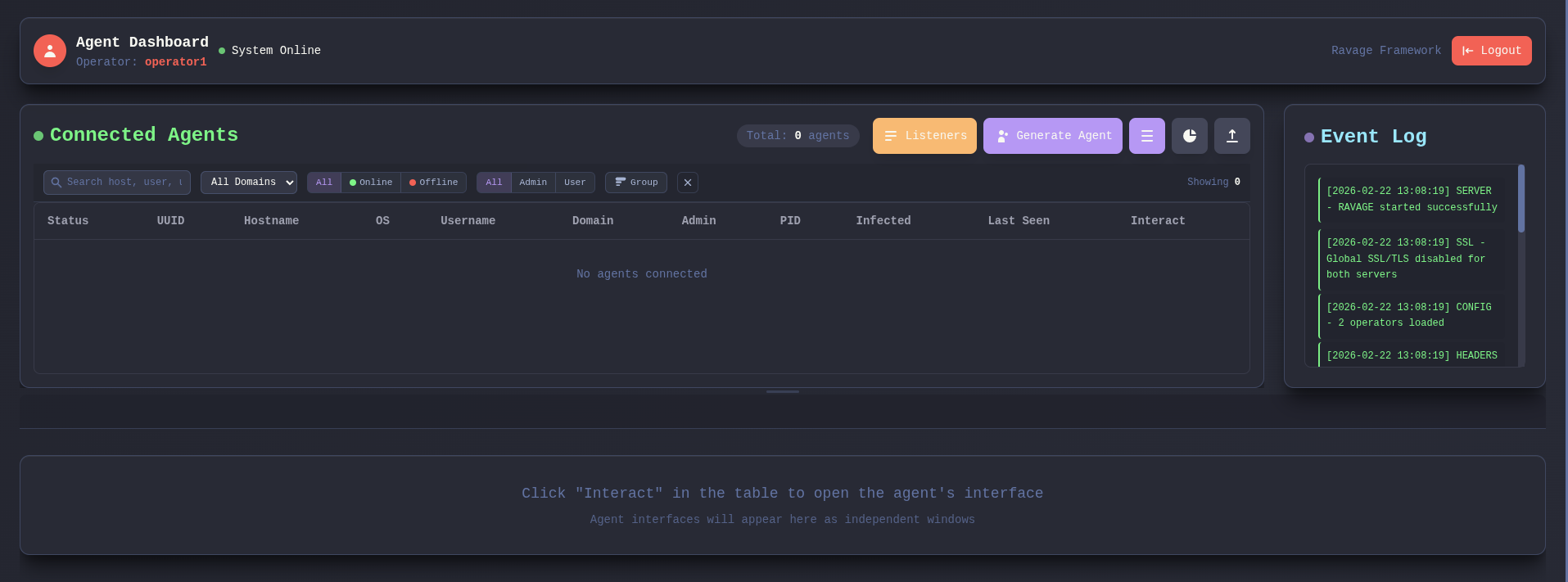
Task: Click the Event Log scrollbar thumb
Action: pos(1521,198)
